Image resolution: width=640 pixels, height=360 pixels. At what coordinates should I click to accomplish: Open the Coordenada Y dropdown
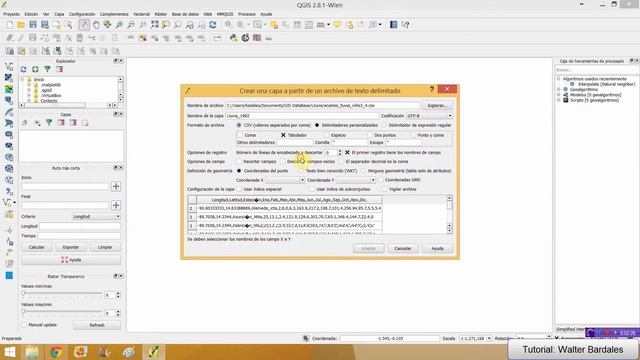click(x=355, y=180)
